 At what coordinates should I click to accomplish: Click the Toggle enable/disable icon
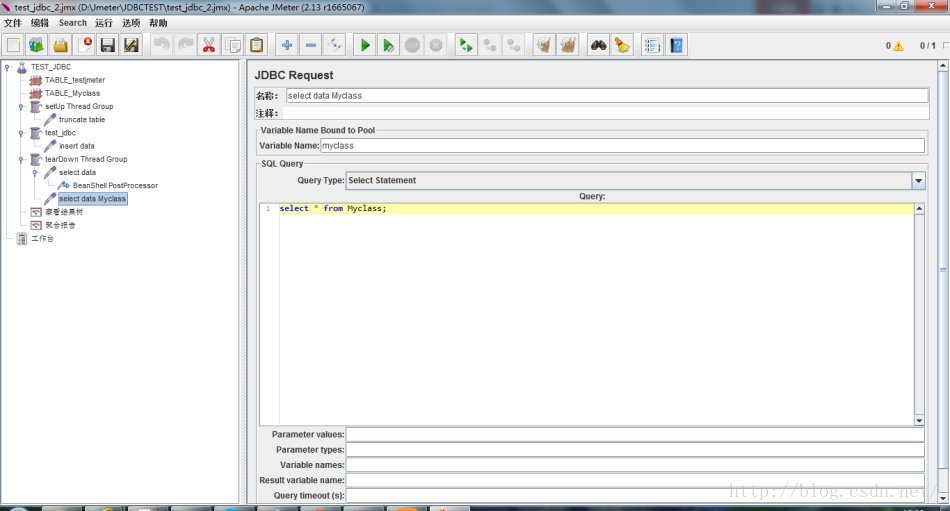click(334, 45)
